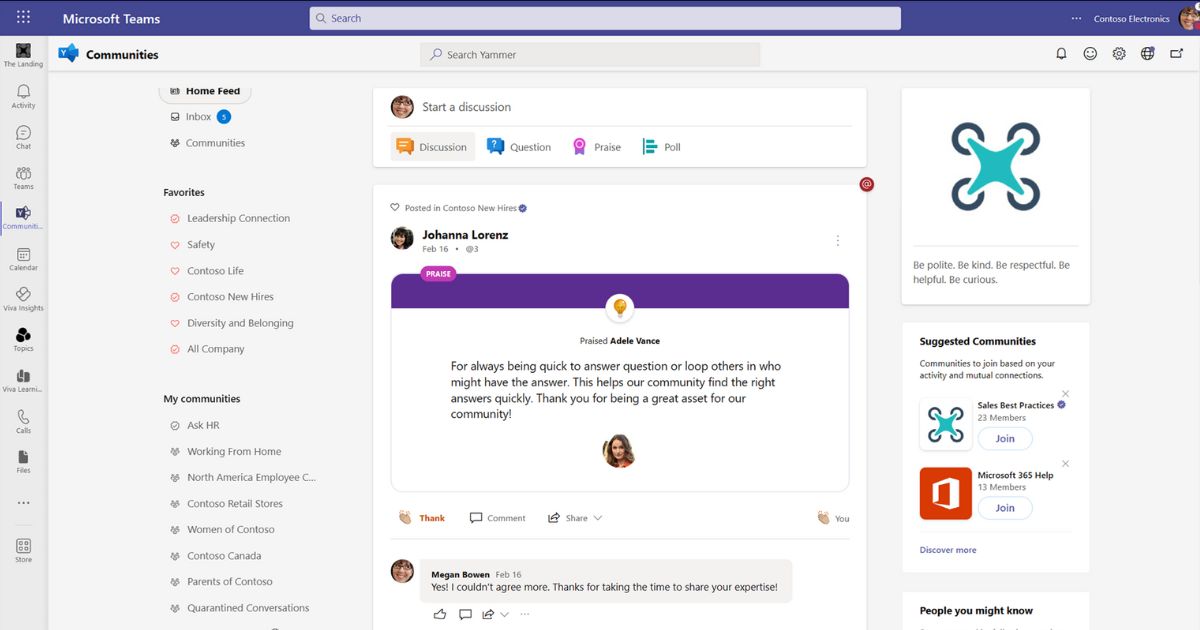Click the notifications bell icon

[1061, 54]
